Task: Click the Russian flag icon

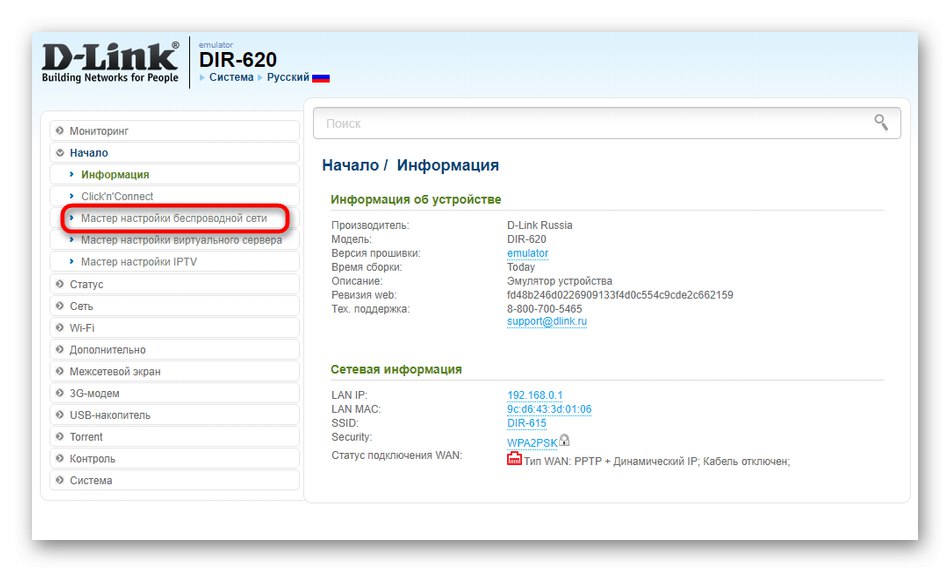Action: point(321,78)
